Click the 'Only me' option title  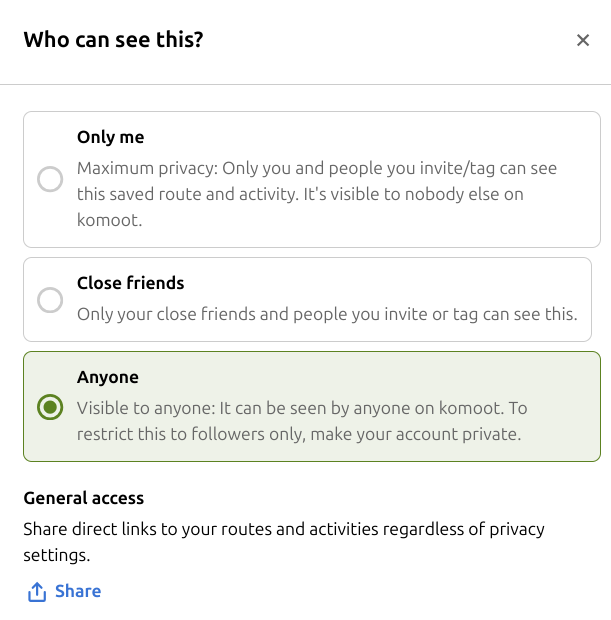[x=111, y=137]
